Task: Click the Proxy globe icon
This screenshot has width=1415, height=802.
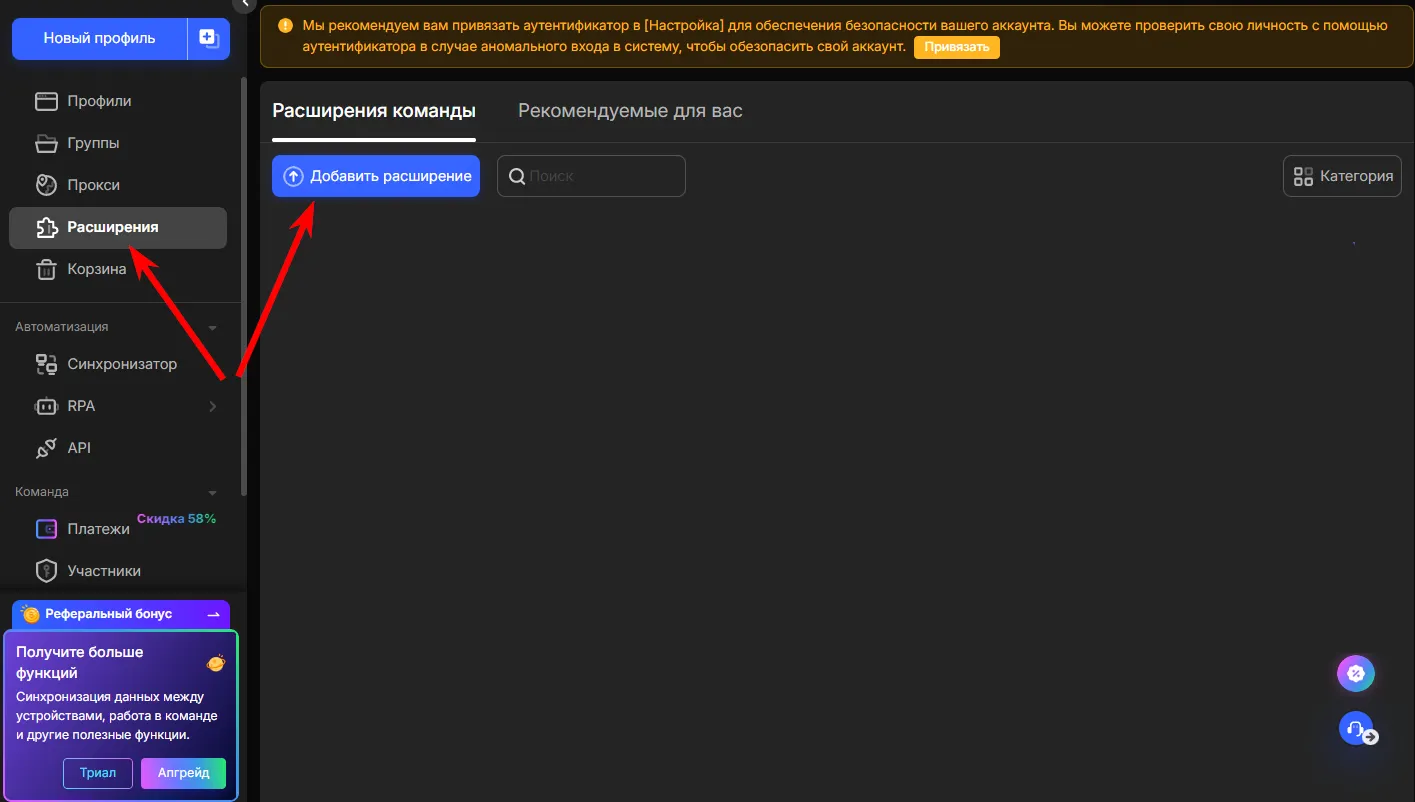Action: click(x=46, y=185)
